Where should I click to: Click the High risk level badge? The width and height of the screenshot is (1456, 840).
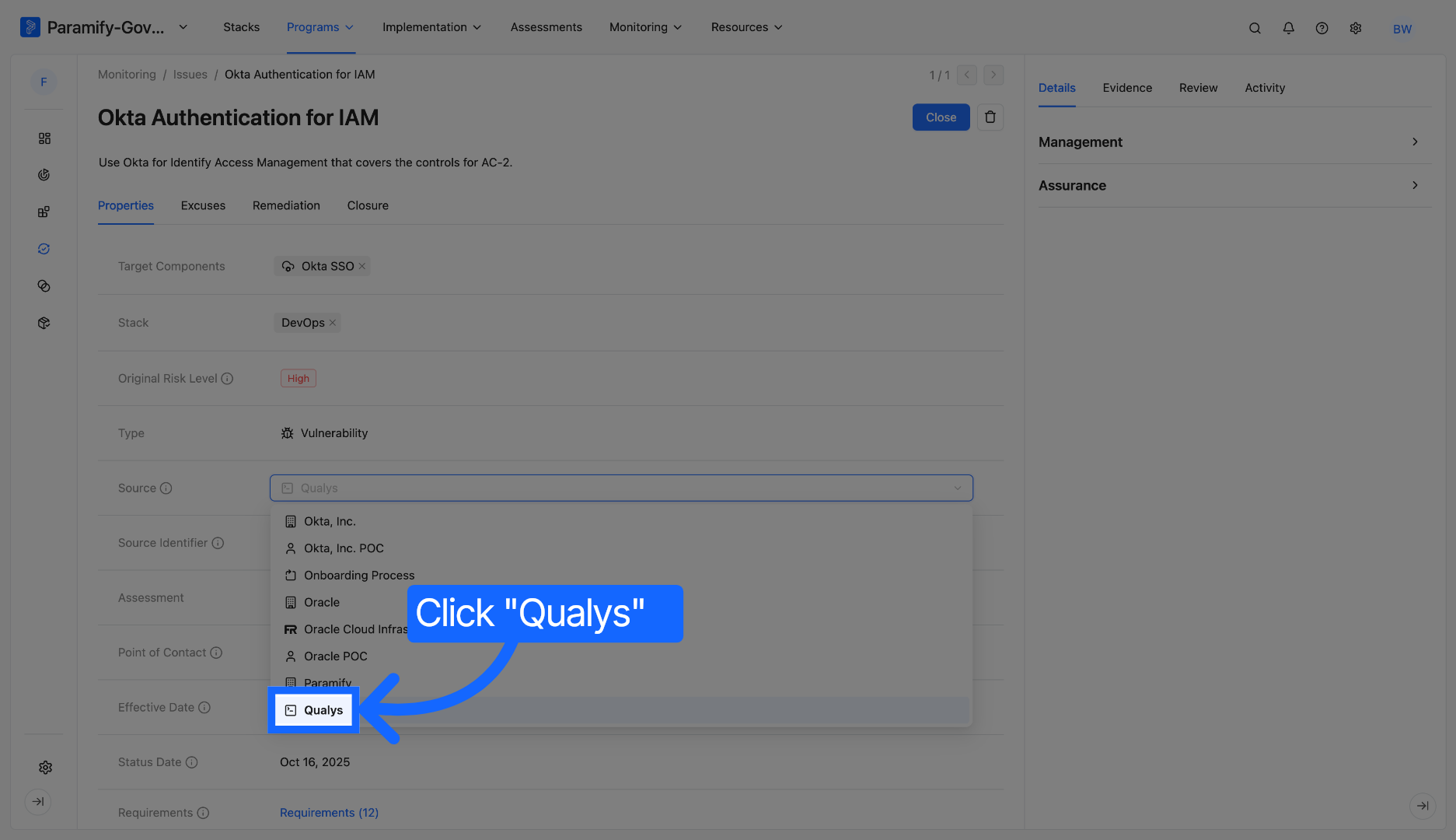pyautogui.click(x=299, y=379)
